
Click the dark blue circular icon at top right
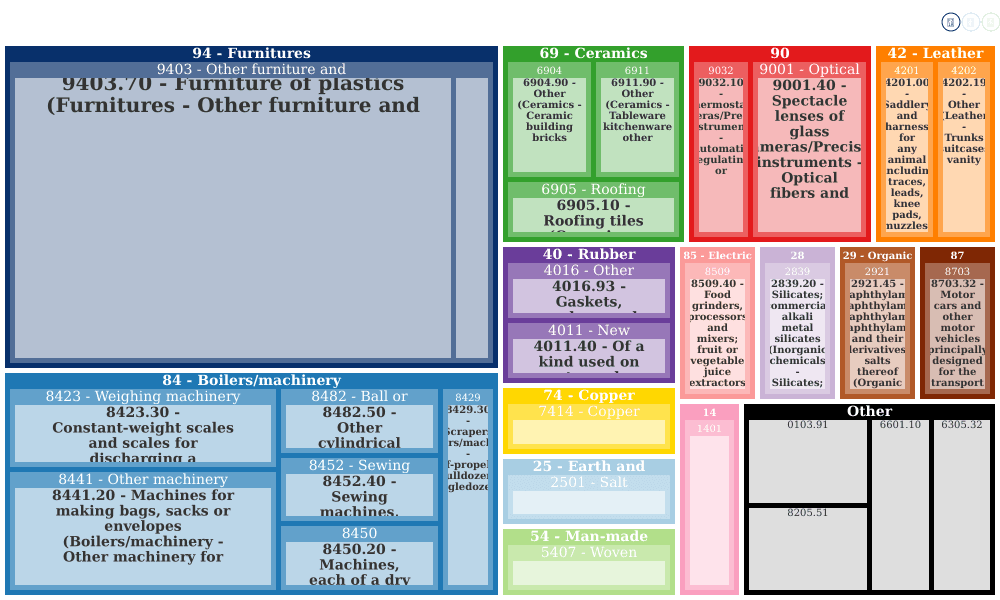(950, 22)
